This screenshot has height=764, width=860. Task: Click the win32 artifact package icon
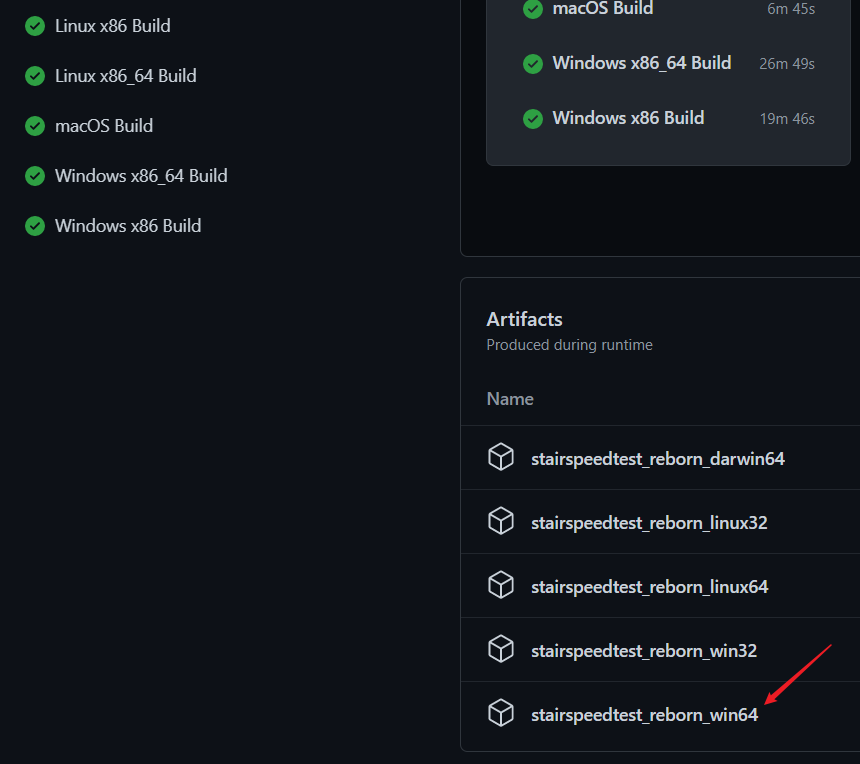coord(500,650)
